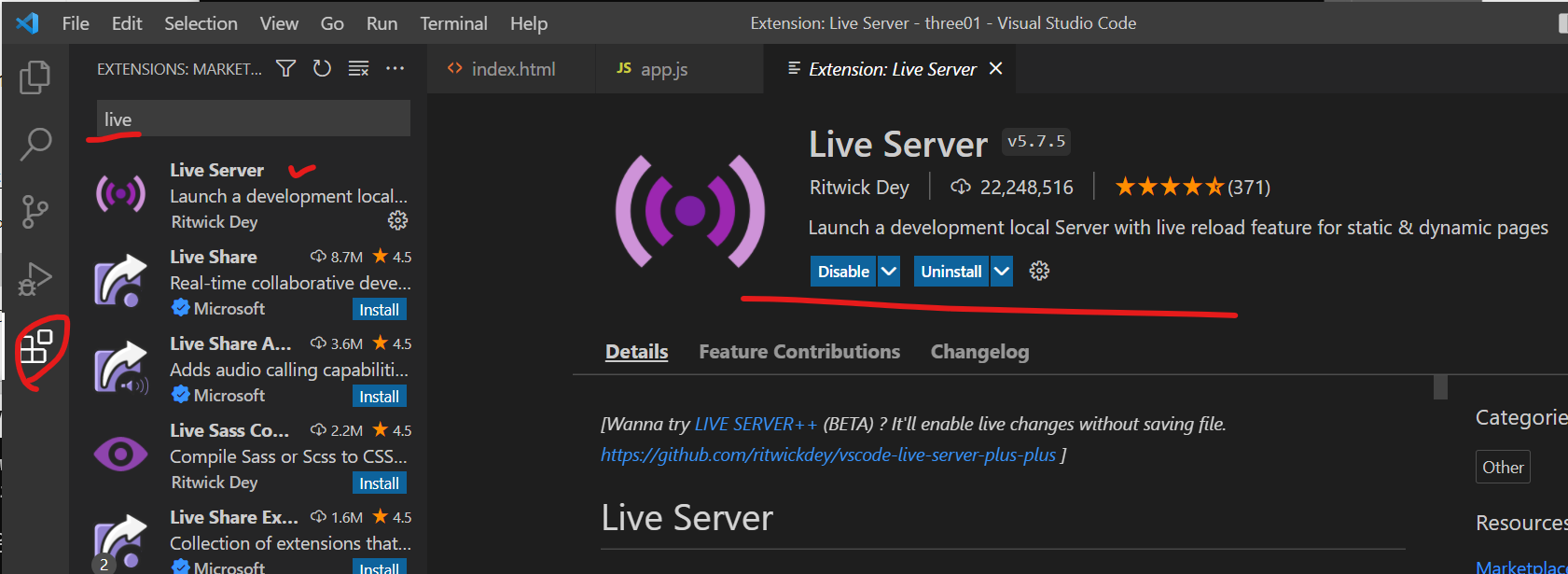The height and width of the screenshot is (574, 1568).
Task: Open the Terminal menu
Action: (x=453, y=23)
